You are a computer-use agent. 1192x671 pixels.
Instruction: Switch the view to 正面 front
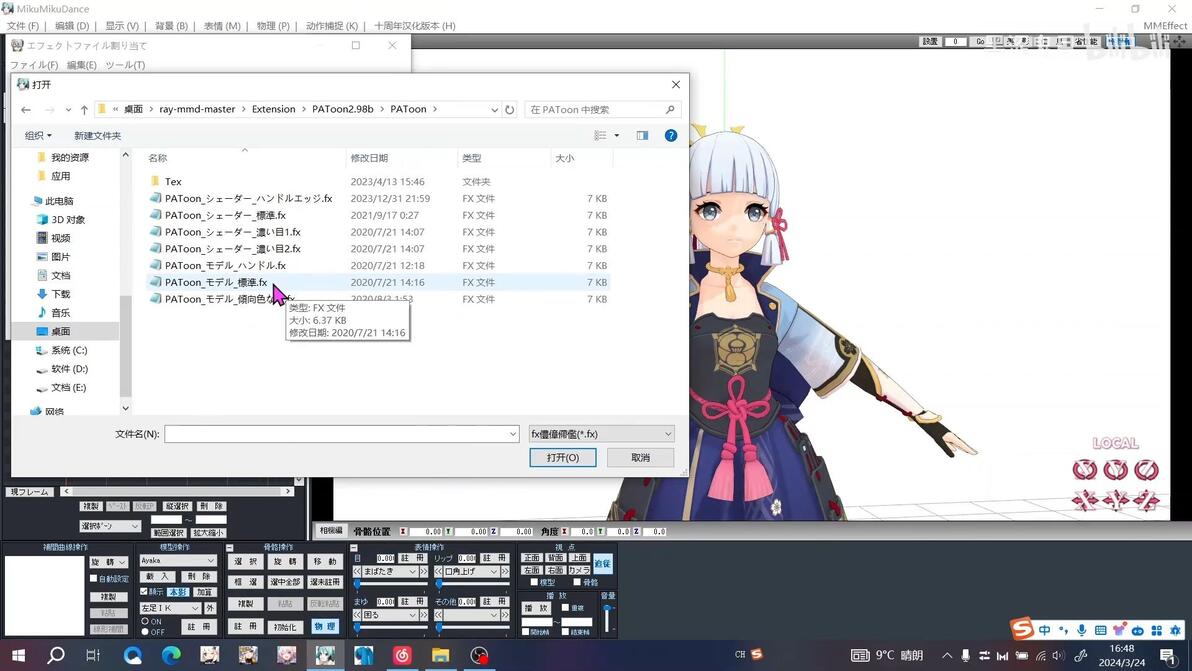(531, 558)
